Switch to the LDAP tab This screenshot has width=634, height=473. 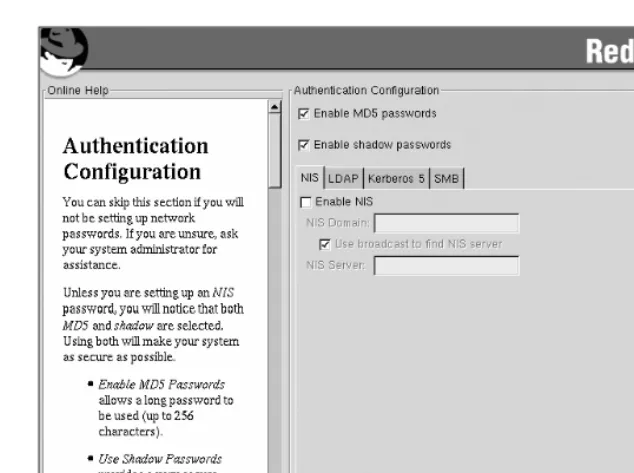click(343, 178)
